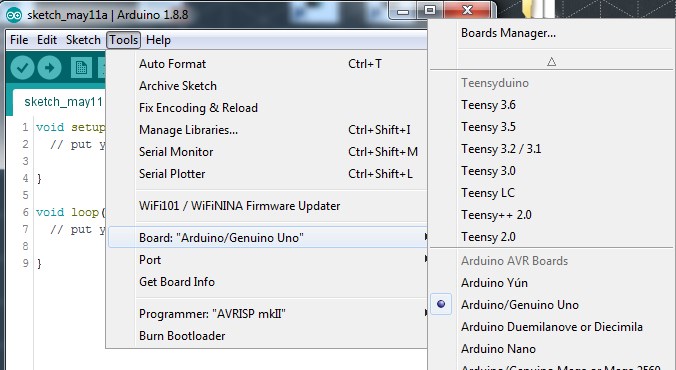Screen dimensions: 676x370
Task: Close the Arduino window
Action: (468, 10)
